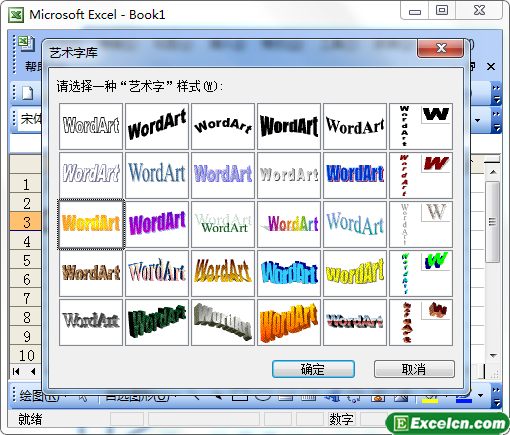Click the yellow fill color swatch
The width and height of the screenshot is (510, 435).
pos(430,399)
